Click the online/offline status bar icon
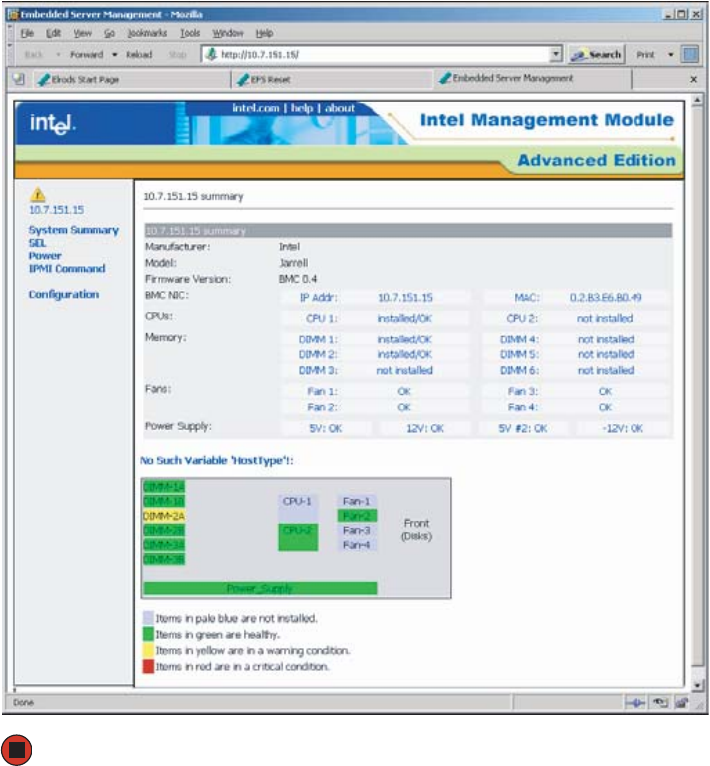The image size is (710, 766). pos(635,703)
